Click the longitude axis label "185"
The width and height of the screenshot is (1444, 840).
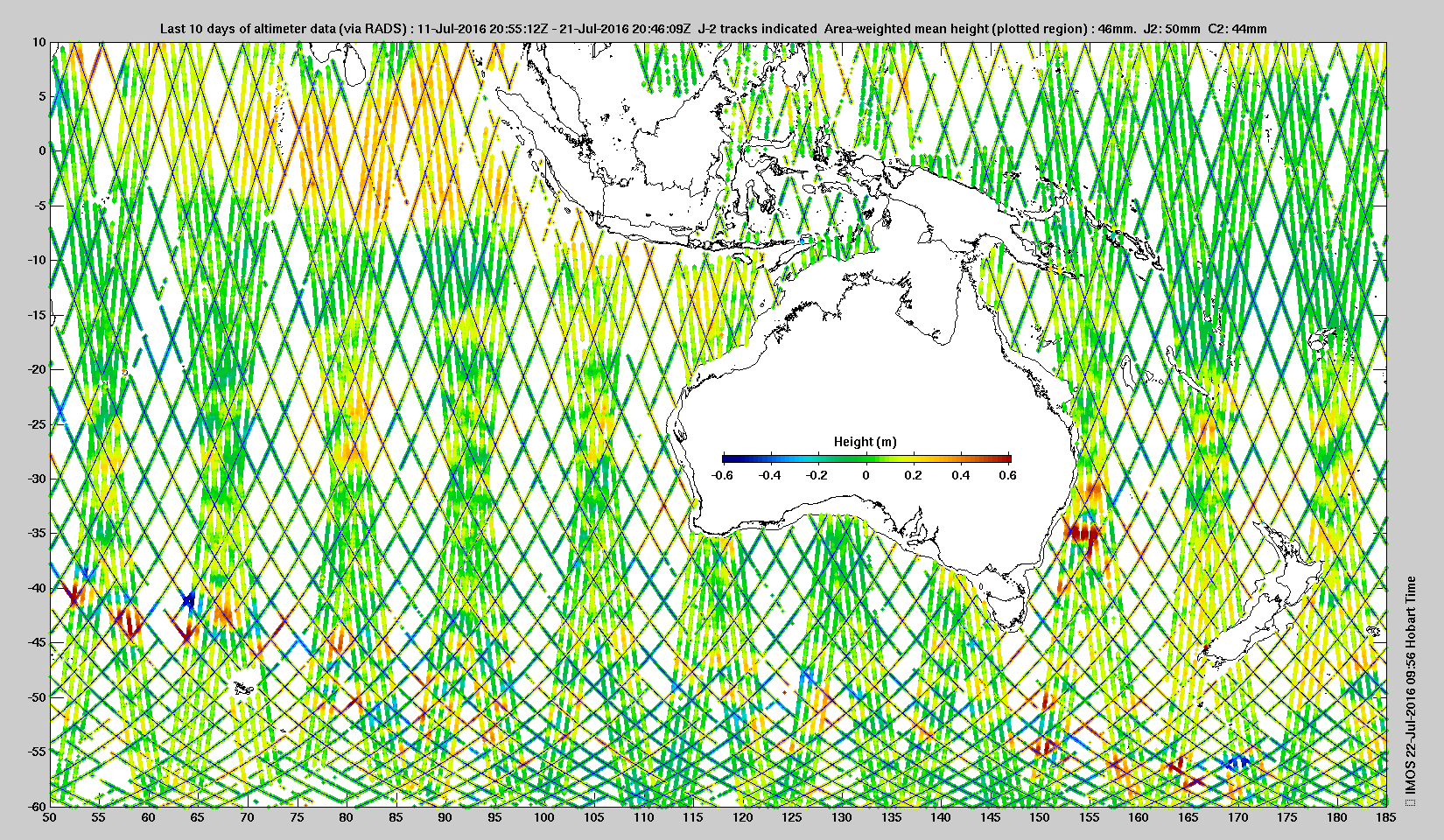click(1386, 817)
